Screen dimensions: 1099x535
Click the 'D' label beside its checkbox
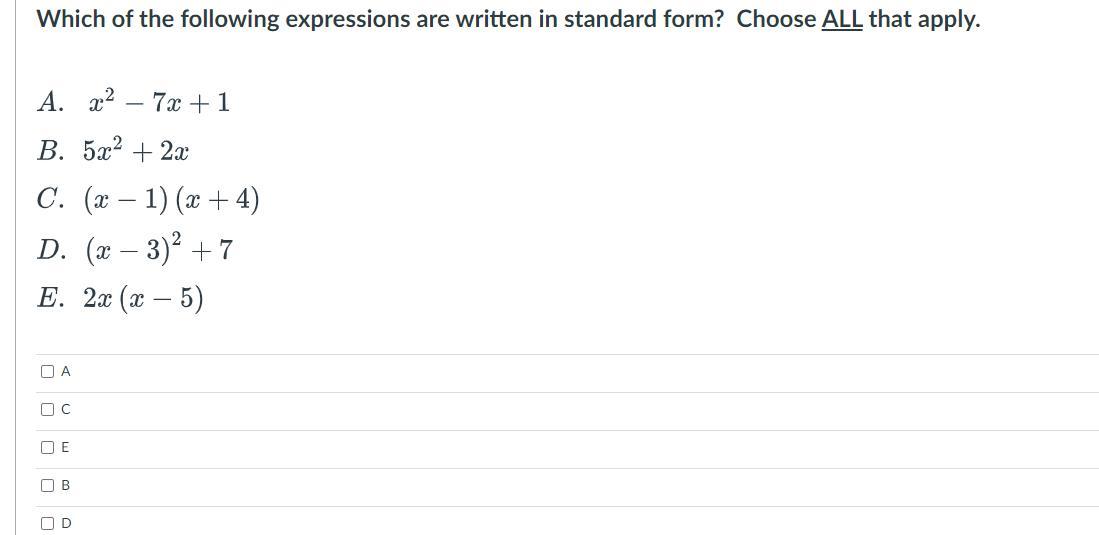[x=66, y=523]
